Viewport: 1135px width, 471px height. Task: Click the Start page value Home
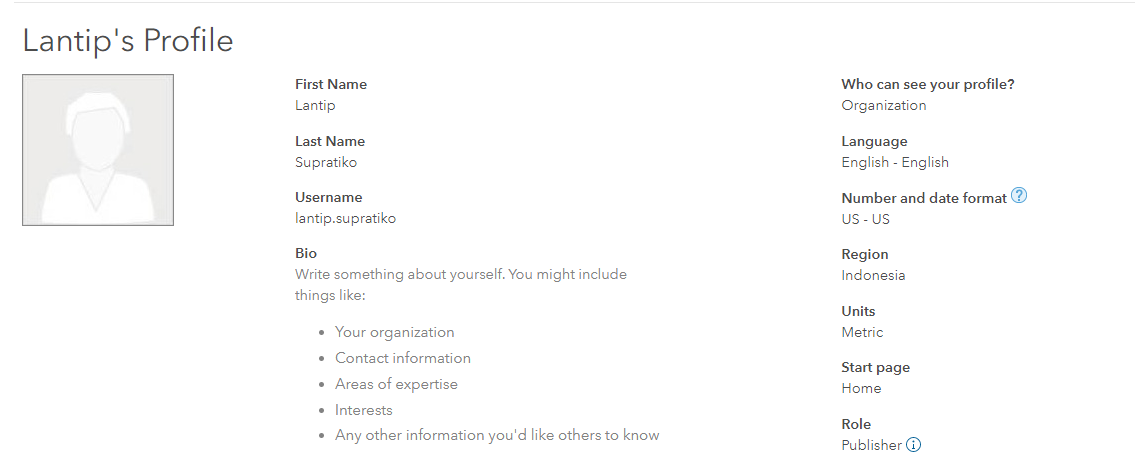pos(861,388)
